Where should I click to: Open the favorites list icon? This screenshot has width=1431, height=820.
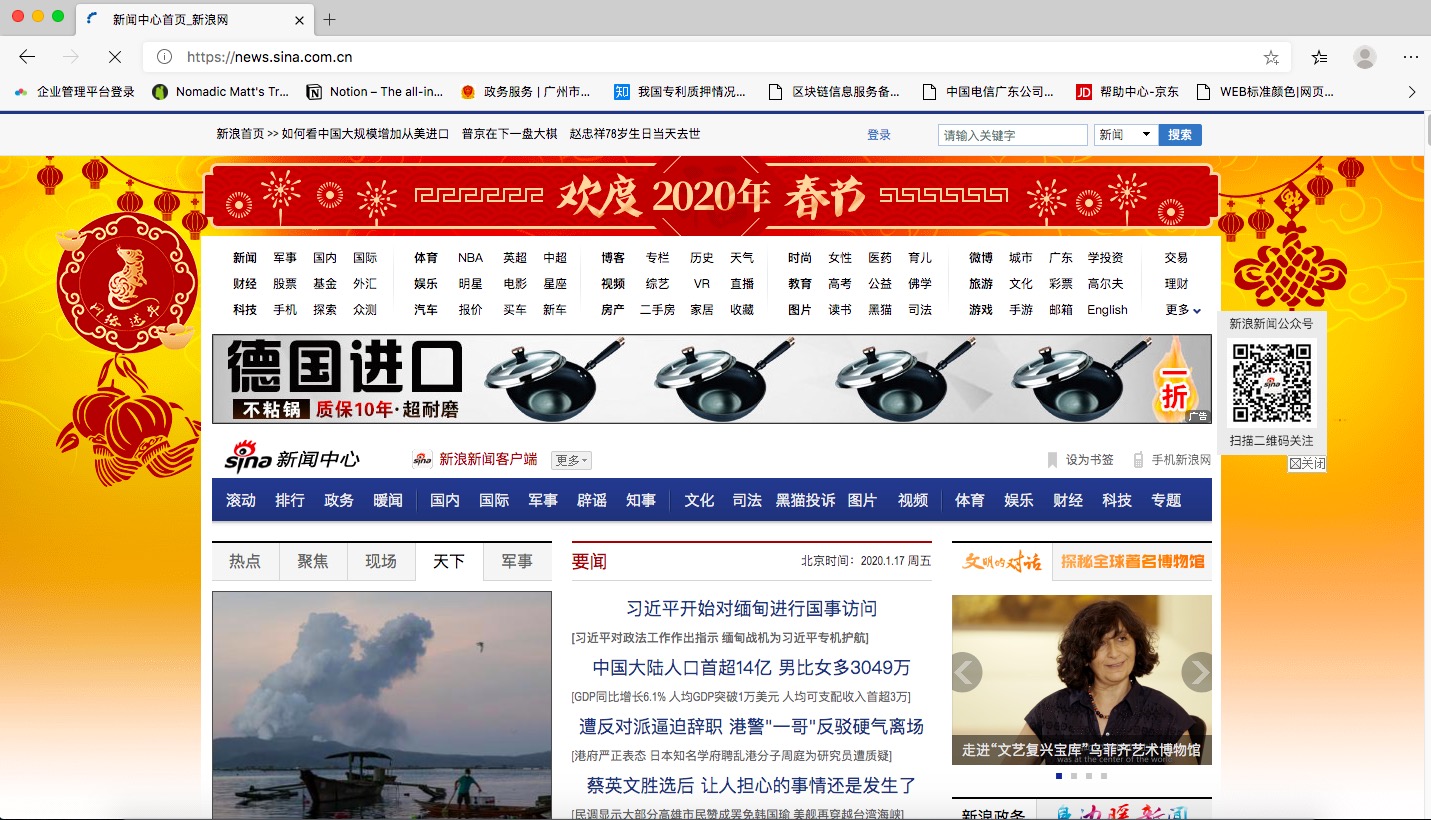[x=1320, y=57]
